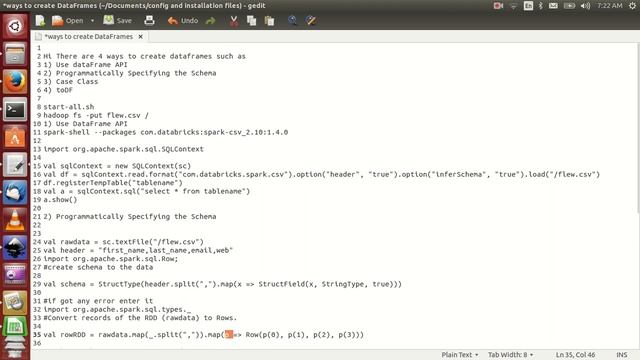The image size is (640, 360).
Task: Open the mail messaging indicator
Action: click(553, 6)
